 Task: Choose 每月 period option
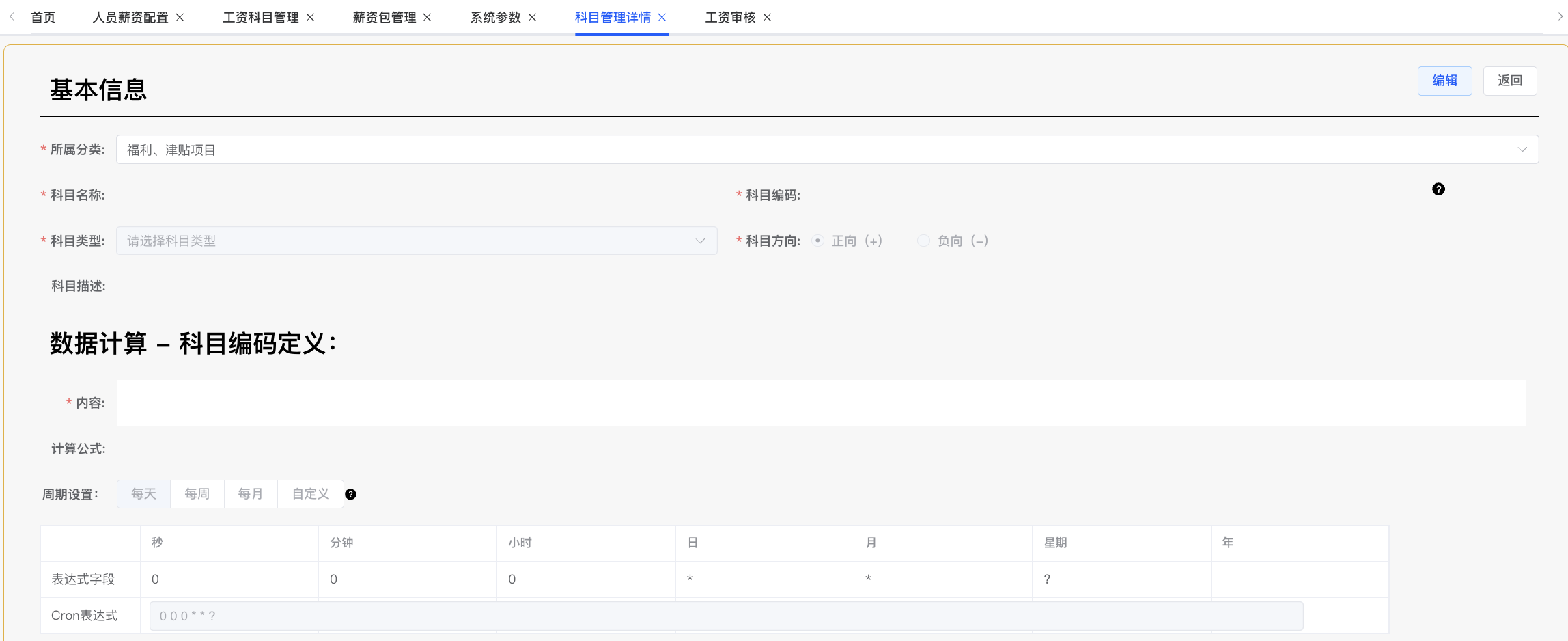251,494
